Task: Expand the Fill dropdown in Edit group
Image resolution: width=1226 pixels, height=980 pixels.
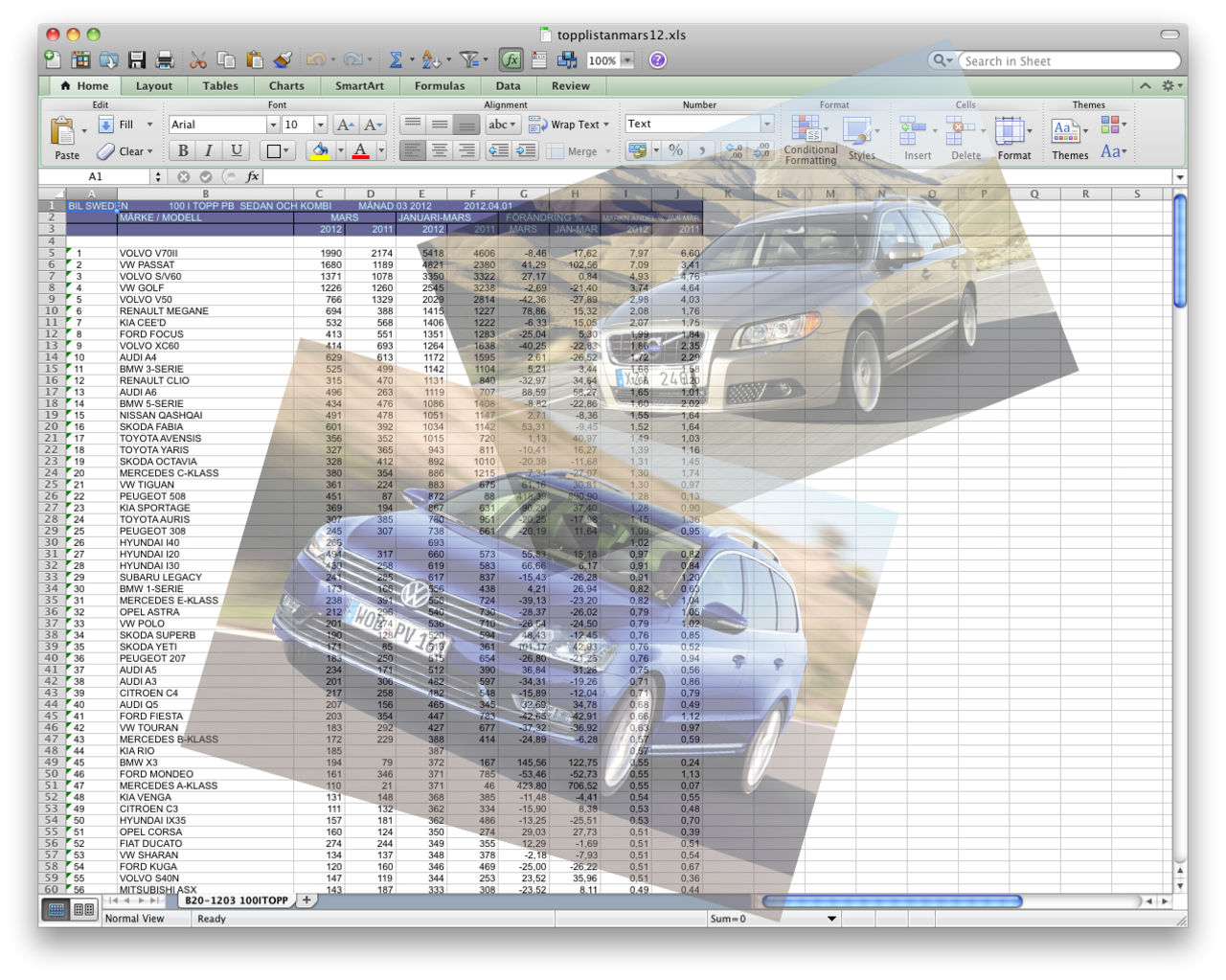Action: click(149, 125)
